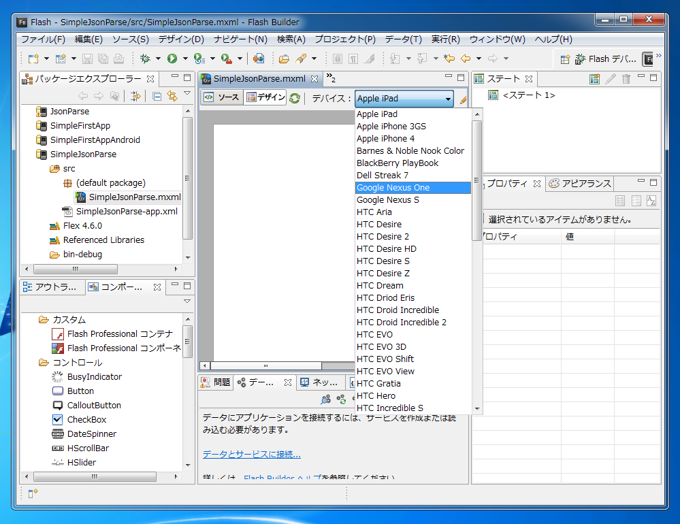The image size is (680, 524).
Task: Maximize the States panel
Action: tap(654, 77)
